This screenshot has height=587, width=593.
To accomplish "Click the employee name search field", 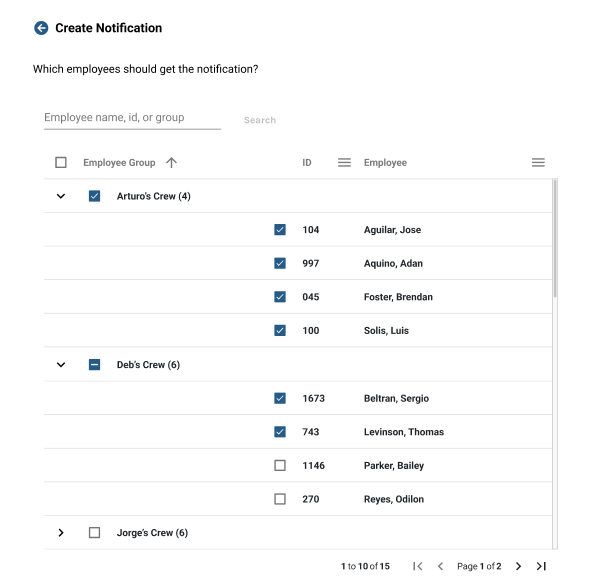I will pyautogui.click(x=132, y=118).
